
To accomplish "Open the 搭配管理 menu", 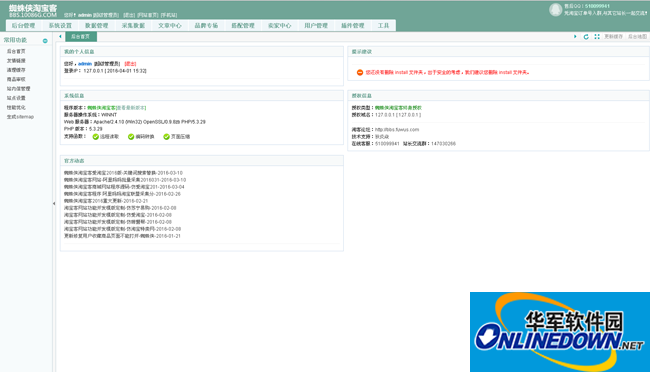I will coord(243,25).
